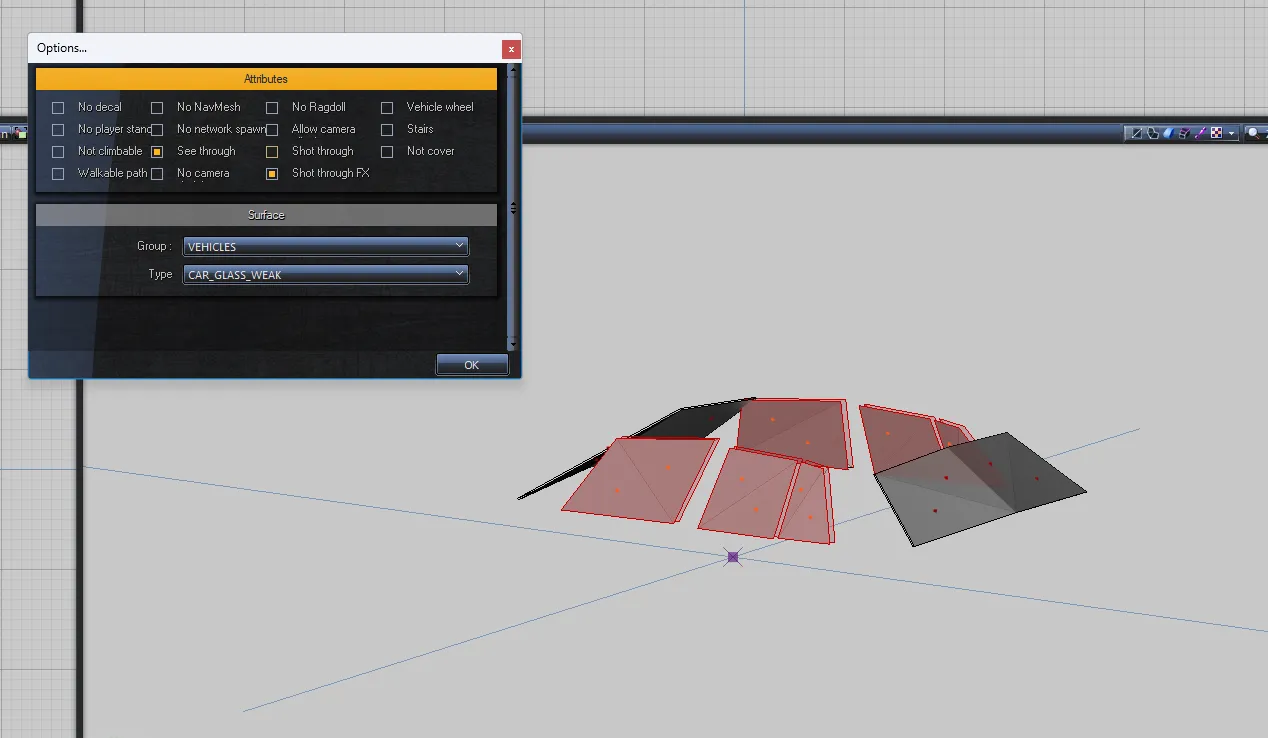This screenshot has width=1268, height=738.
Task: Enable the No decal checkbox
Action: click(x=58, y=108)
